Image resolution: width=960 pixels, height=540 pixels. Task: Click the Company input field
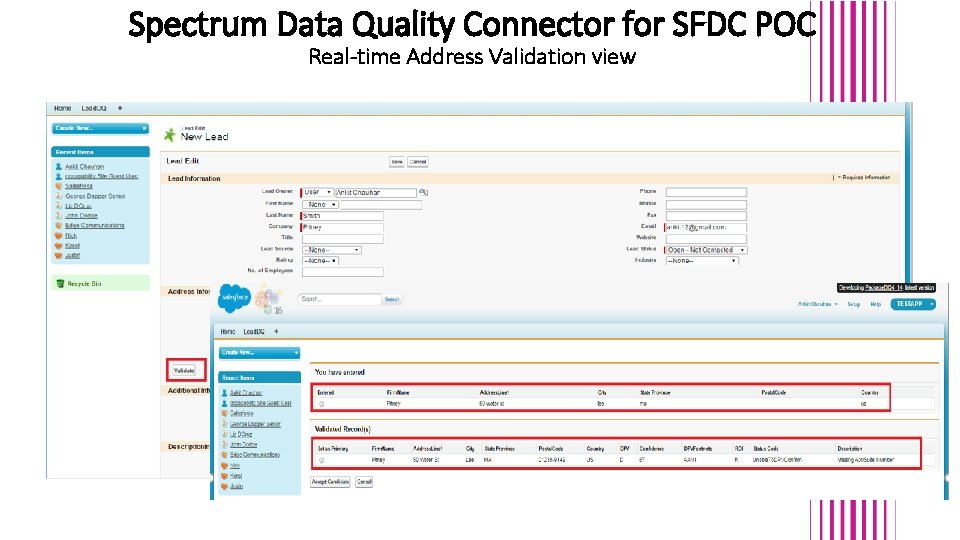(342, 227)
